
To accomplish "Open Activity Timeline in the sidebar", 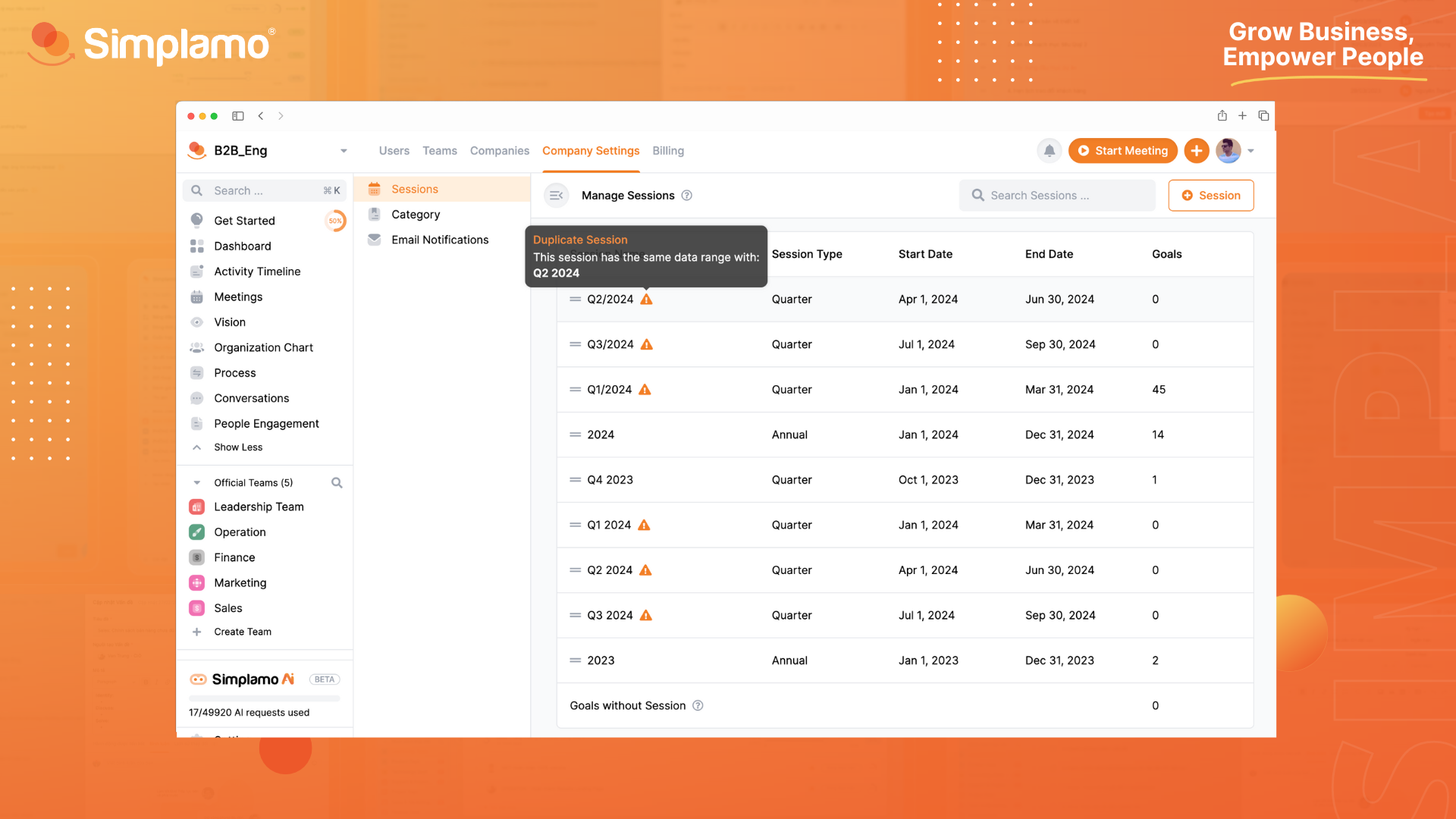I will pos(257,271).
